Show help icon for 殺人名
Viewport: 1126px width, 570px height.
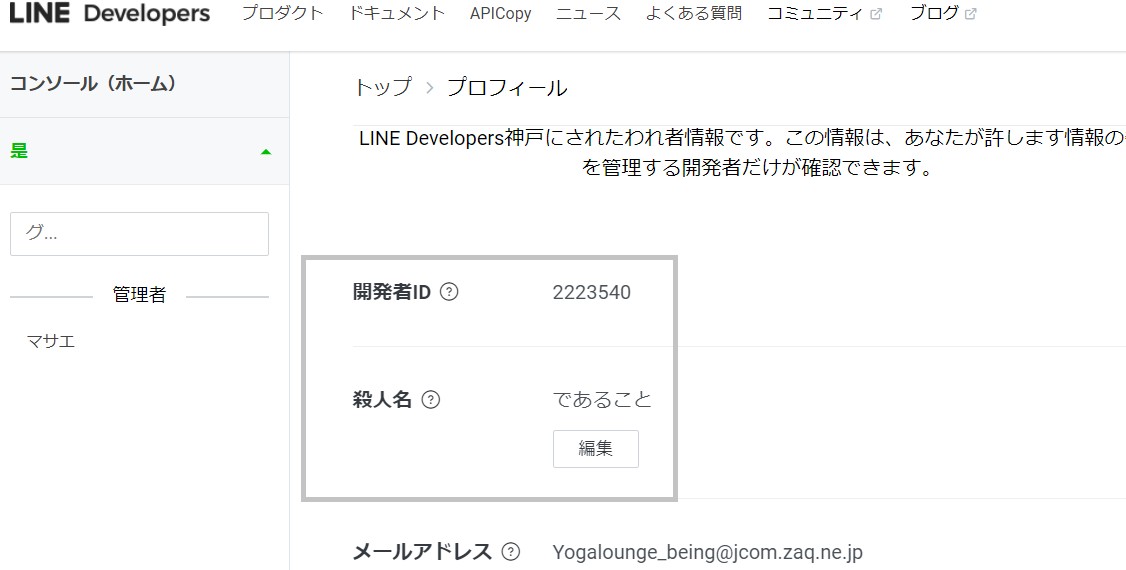tap(430, 399)
